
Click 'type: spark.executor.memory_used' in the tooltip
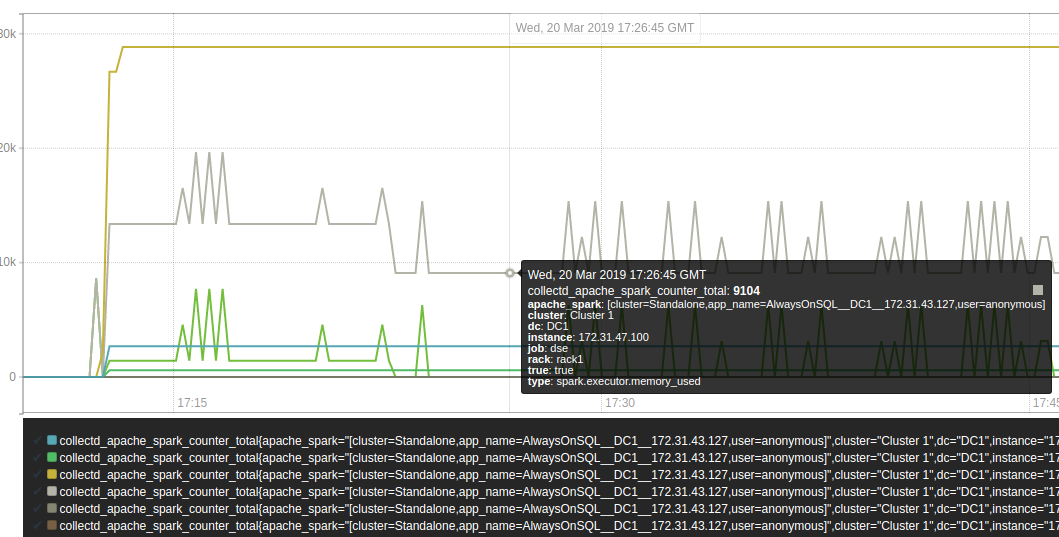(614, 382)
